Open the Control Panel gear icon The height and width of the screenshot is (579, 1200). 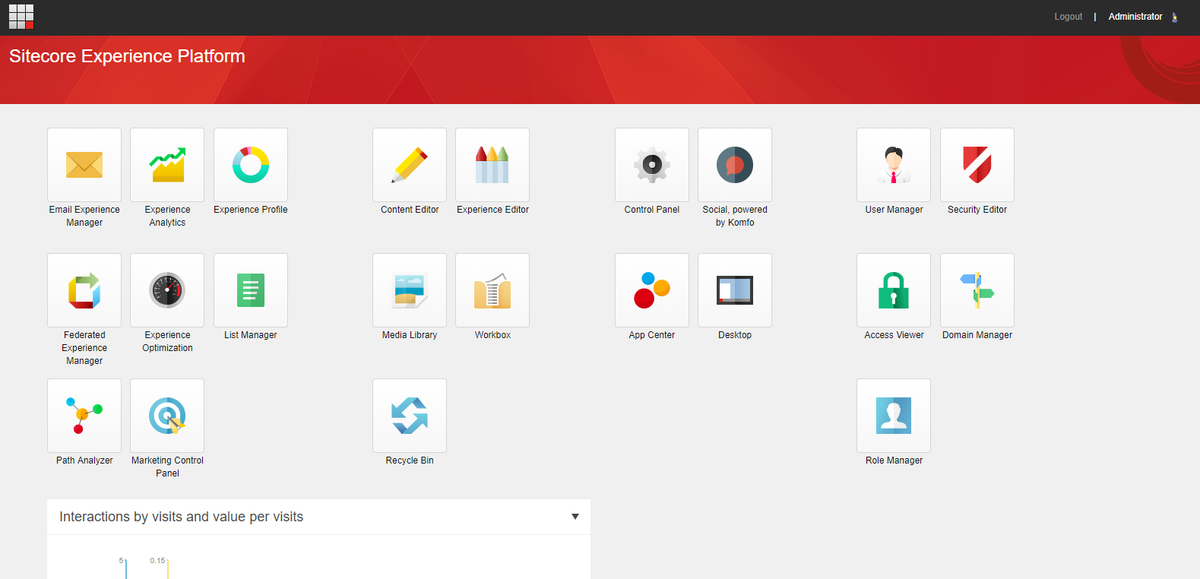click(x=652, y=164)
